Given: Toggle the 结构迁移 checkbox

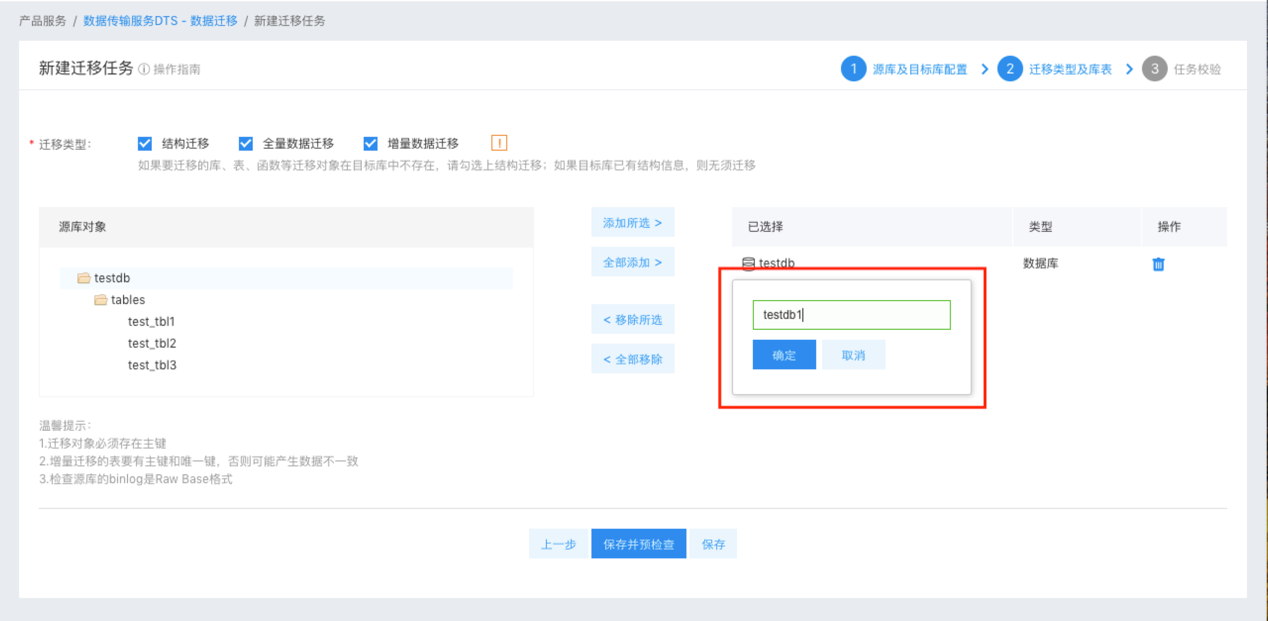Looking at the screenshot, I should coord(145,143).
